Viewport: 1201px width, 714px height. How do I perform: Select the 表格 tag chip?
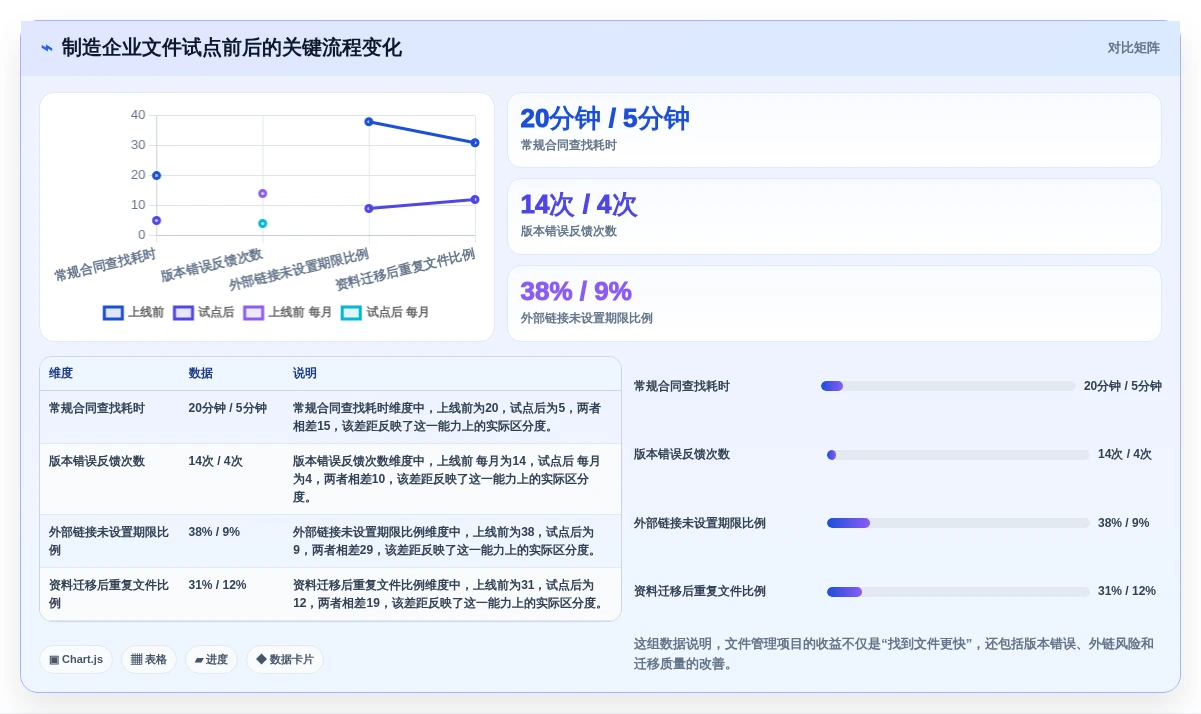149,659
